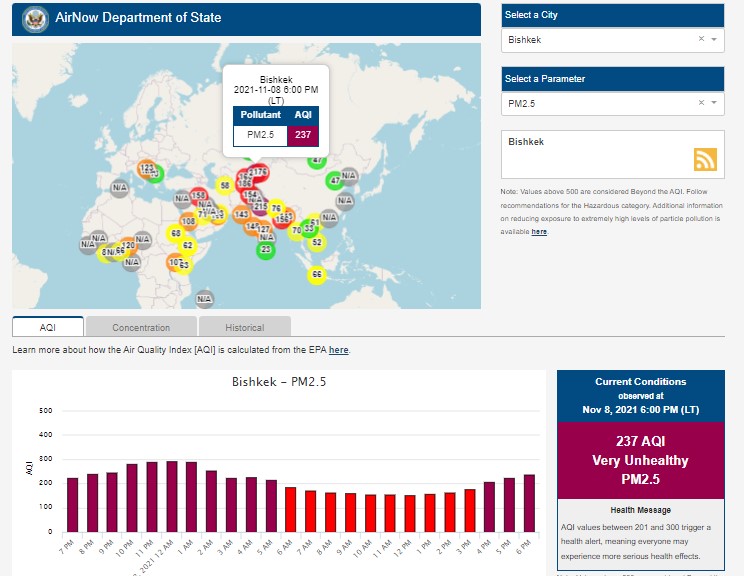The image size is (744, 576).
Task: Select the yellow 66 map marker
Action: pos(317,275)
